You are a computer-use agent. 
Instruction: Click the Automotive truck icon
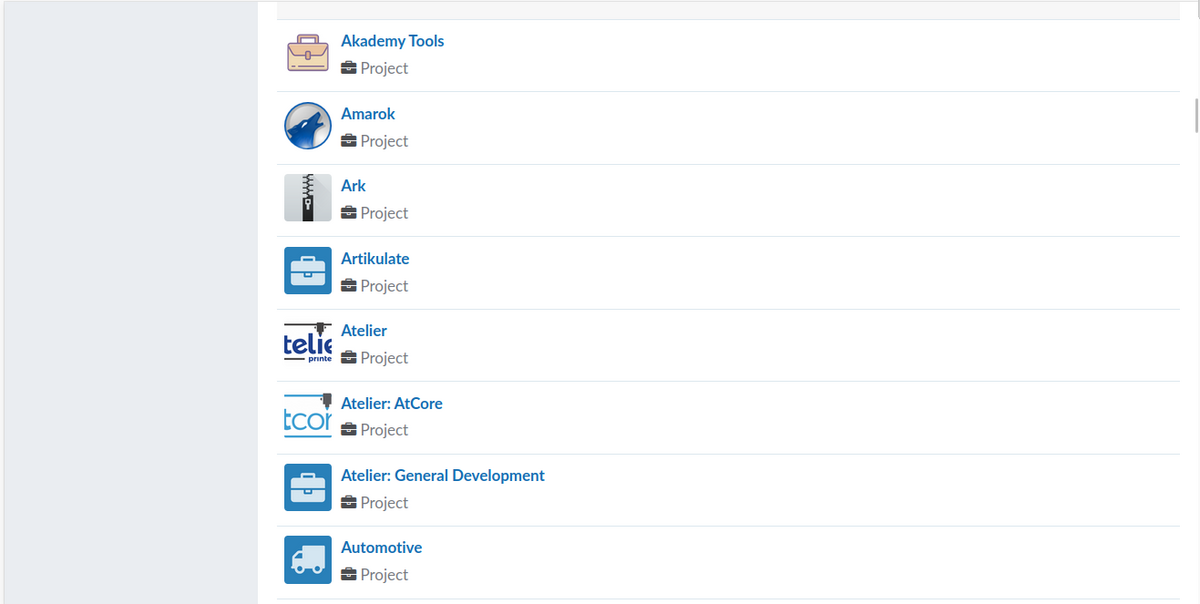[307, 560]
